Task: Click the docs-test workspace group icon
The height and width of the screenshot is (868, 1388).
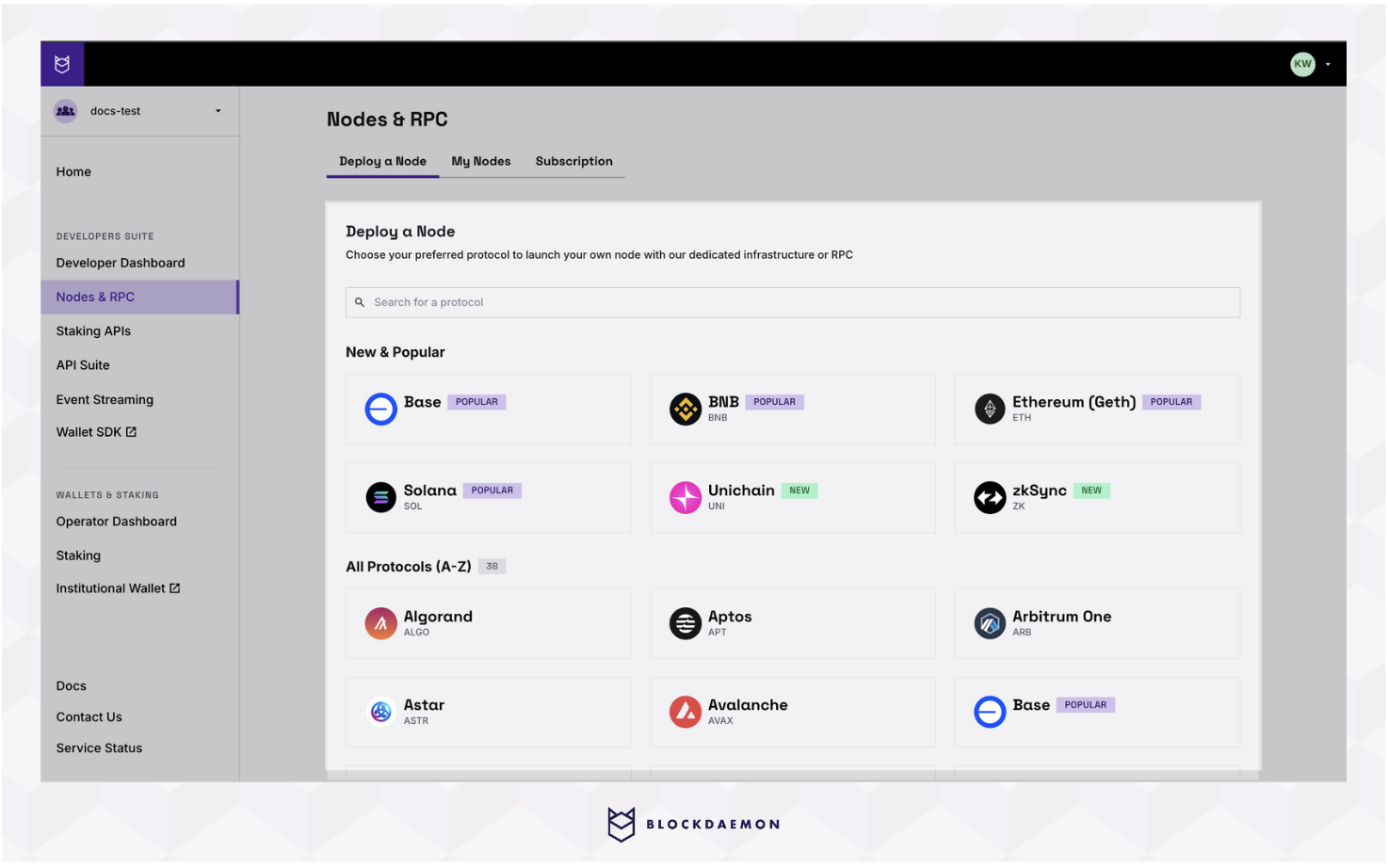Action: point(66,111)
